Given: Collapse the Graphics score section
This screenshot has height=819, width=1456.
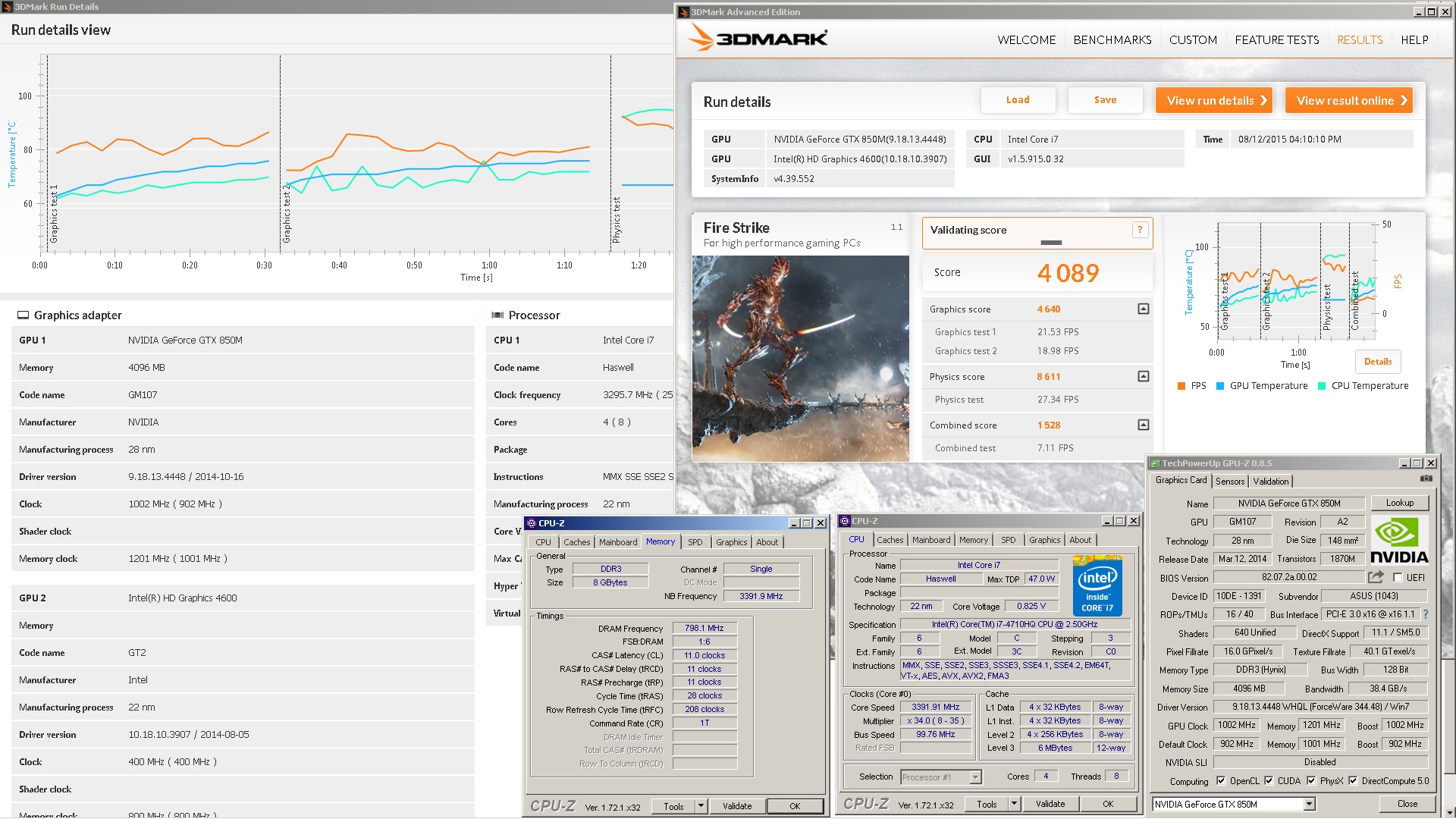Looking at the screenshot, I should coord(1143,309).
